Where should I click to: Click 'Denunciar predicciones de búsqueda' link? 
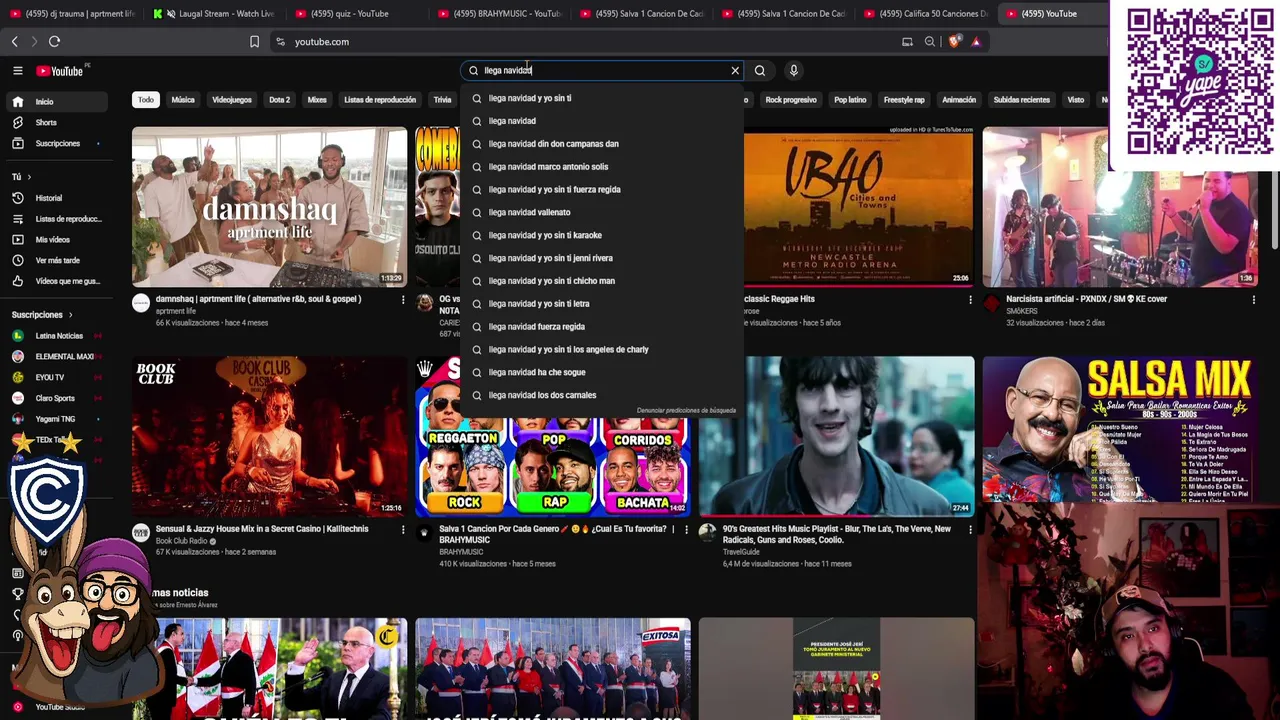686,411
